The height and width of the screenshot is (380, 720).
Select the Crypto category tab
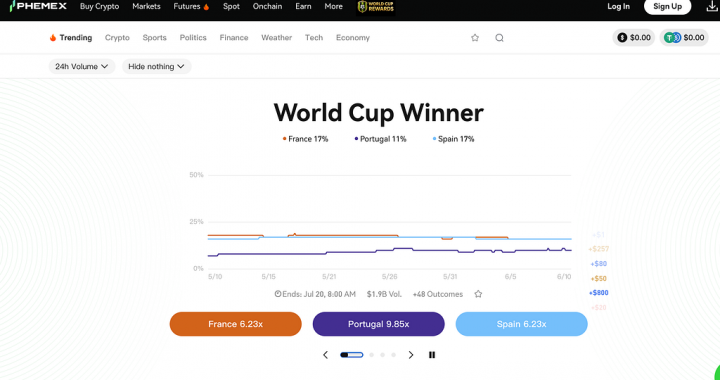pyautogui.click(x=117, y=38)
